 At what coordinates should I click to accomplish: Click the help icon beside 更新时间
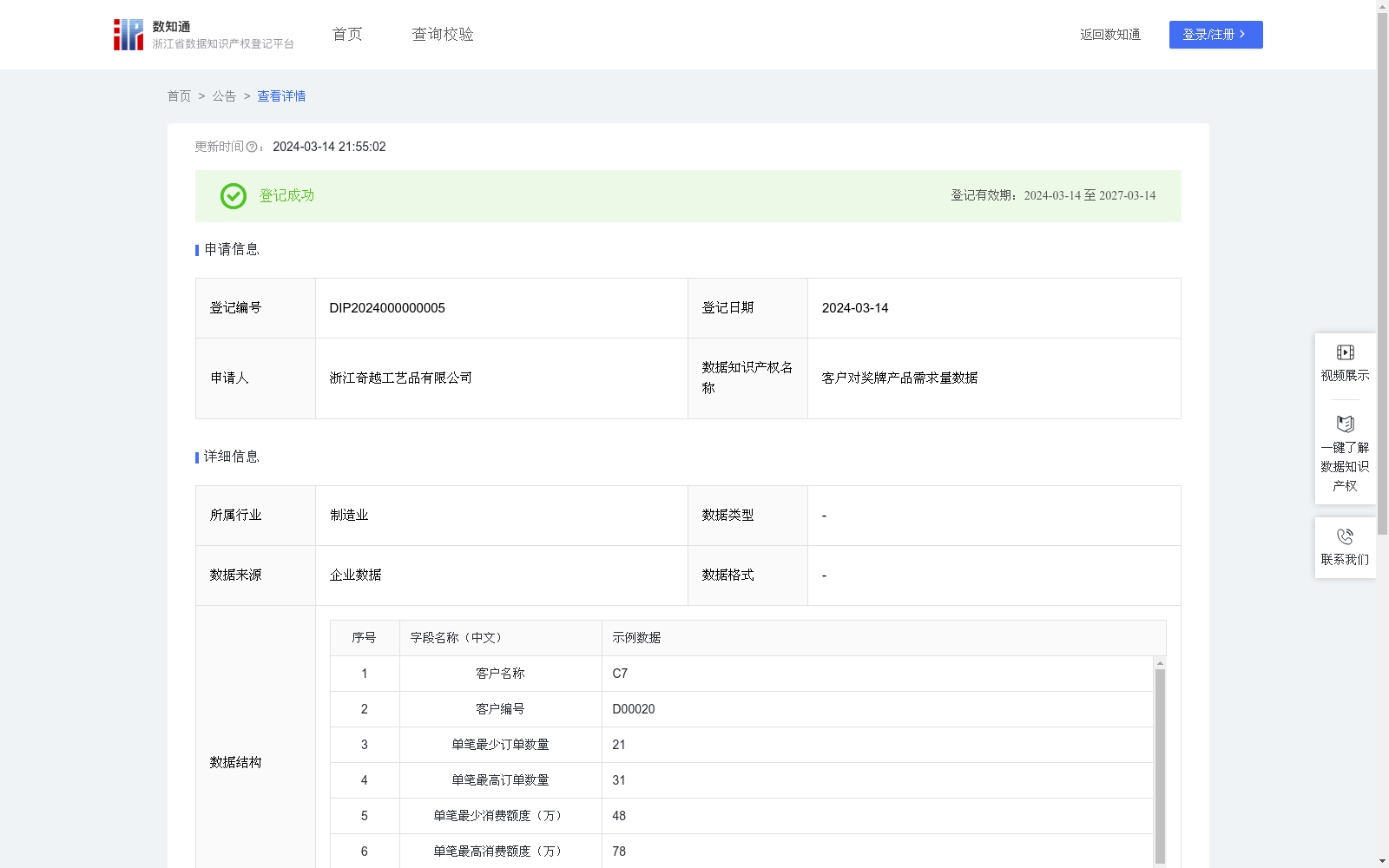tap(252, 148)
